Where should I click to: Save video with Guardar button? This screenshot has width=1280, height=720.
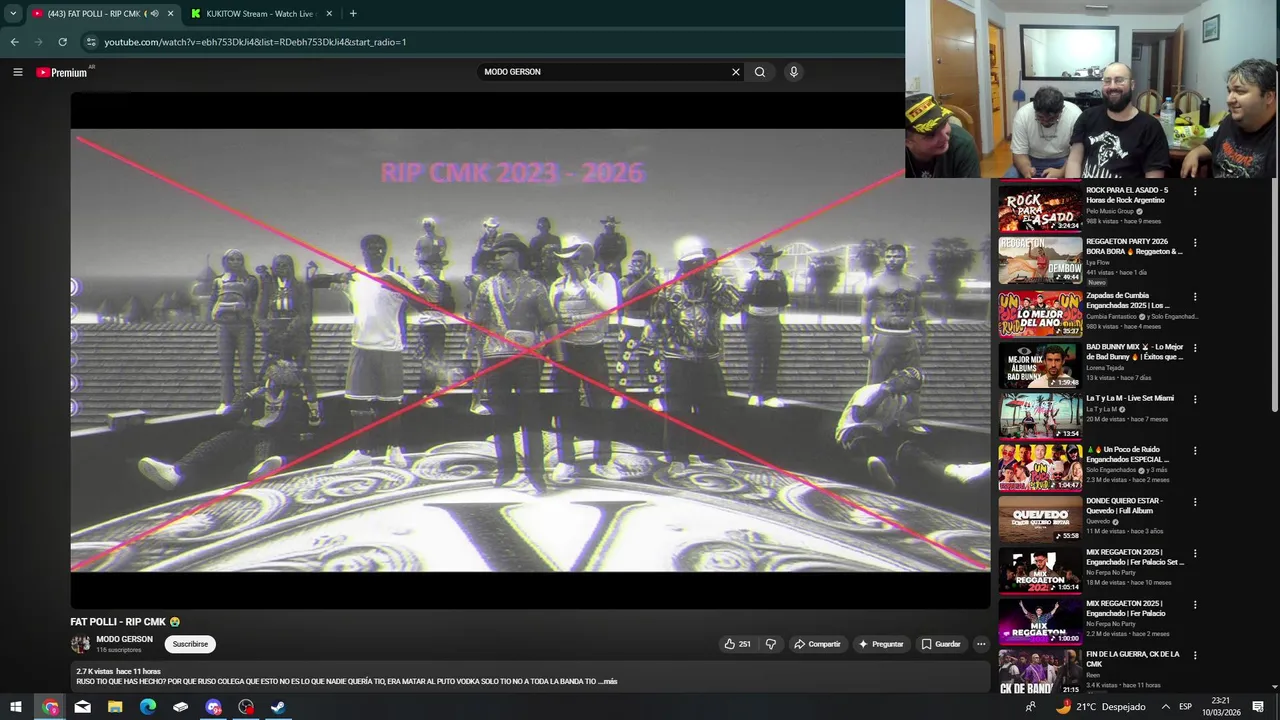pos(941,644)
